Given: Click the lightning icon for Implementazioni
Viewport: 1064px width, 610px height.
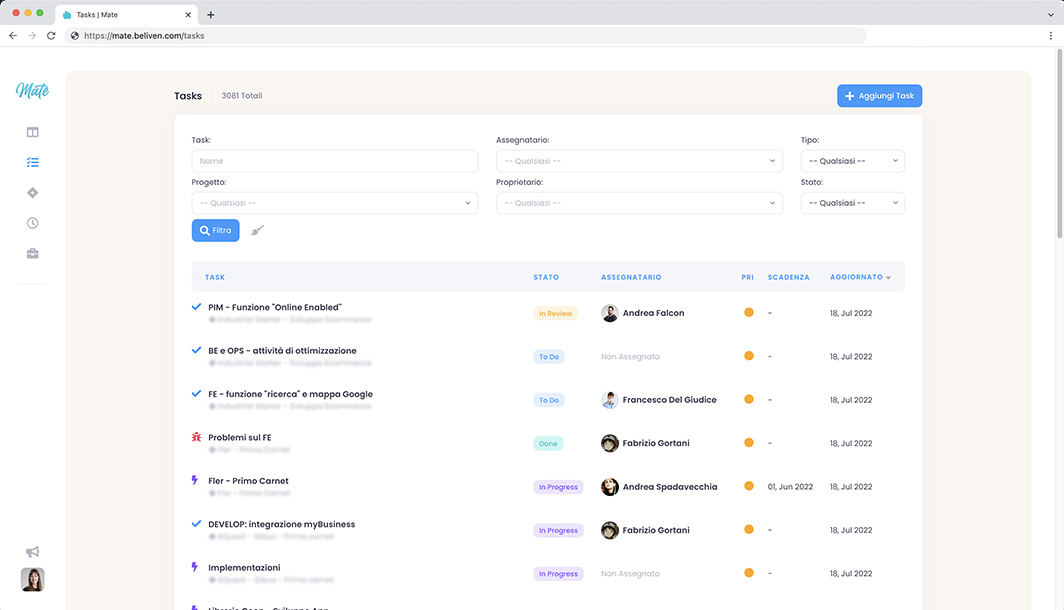Looking at the screenshot, I should pos(195,567).
